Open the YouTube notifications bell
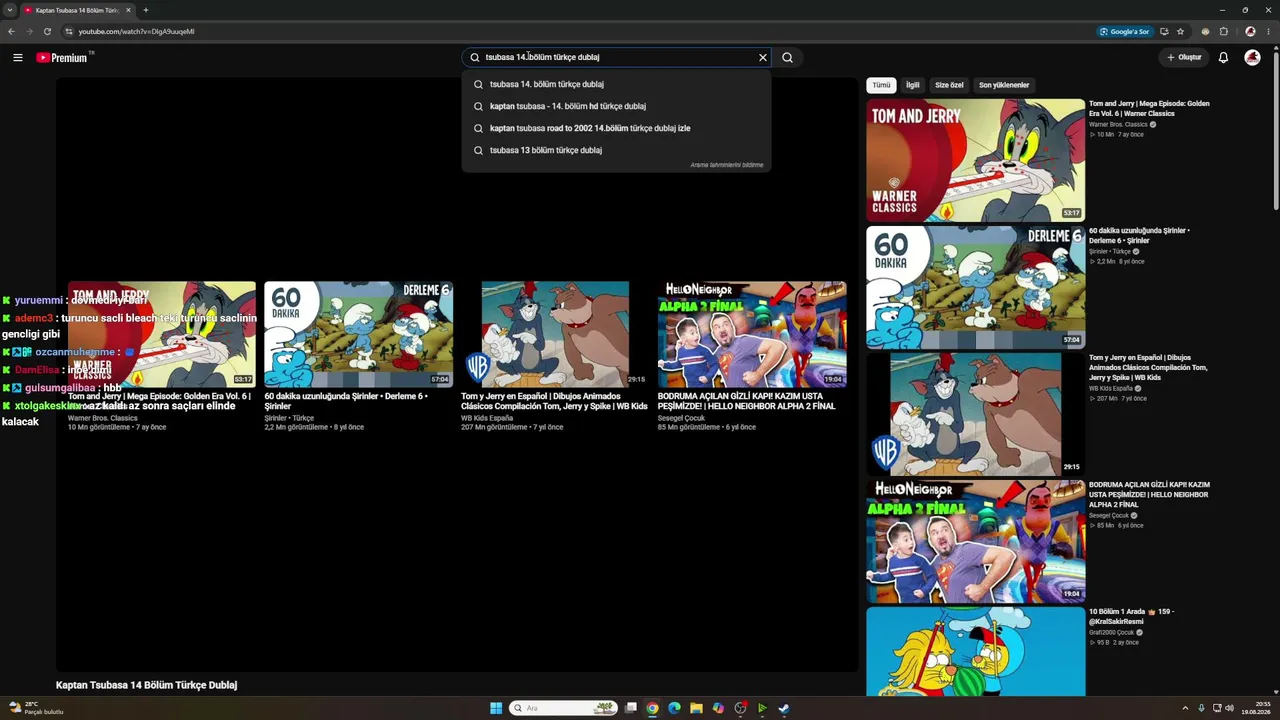1280x720 pixels. (1223, 58)
